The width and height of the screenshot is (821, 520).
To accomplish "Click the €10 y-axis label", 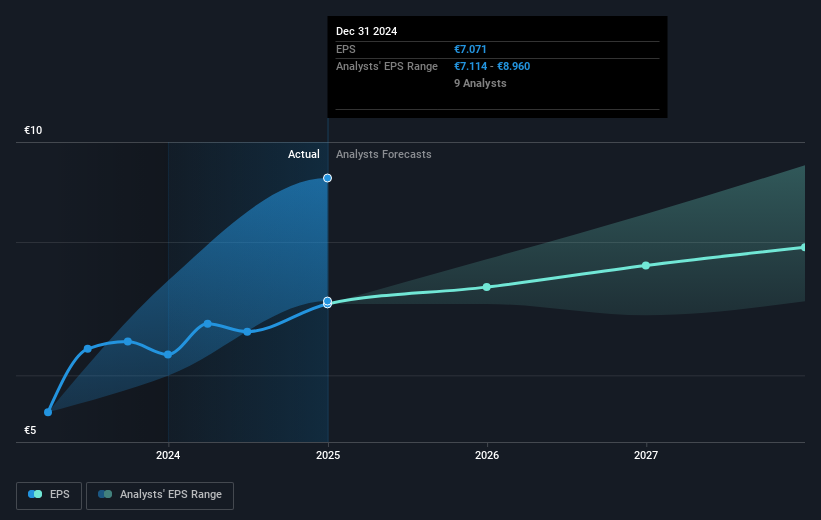I will click(x=33, y=130).
